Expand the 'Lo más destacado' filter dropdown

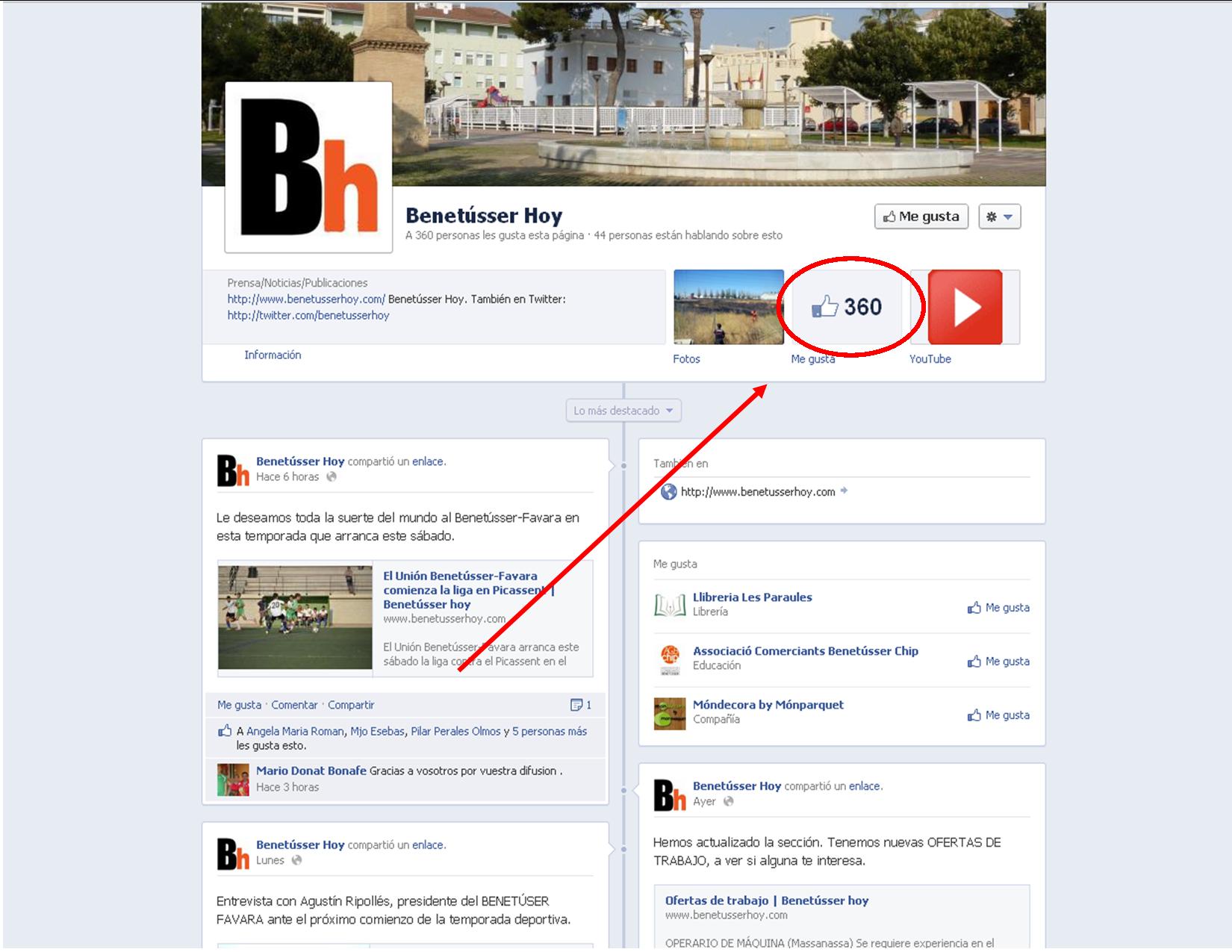623,411
